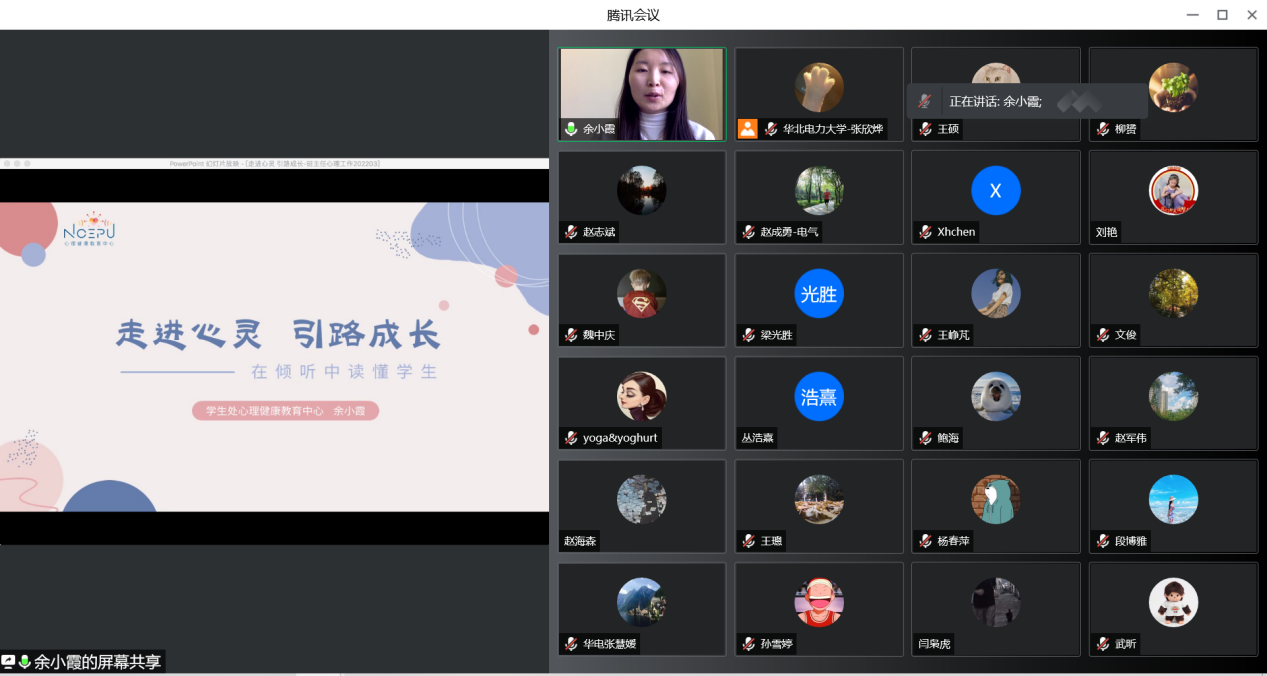Click screen share icon in bottom-left label
Image resolution: width=1267 pixels, height=676 pixels.
tap(9, 662)
